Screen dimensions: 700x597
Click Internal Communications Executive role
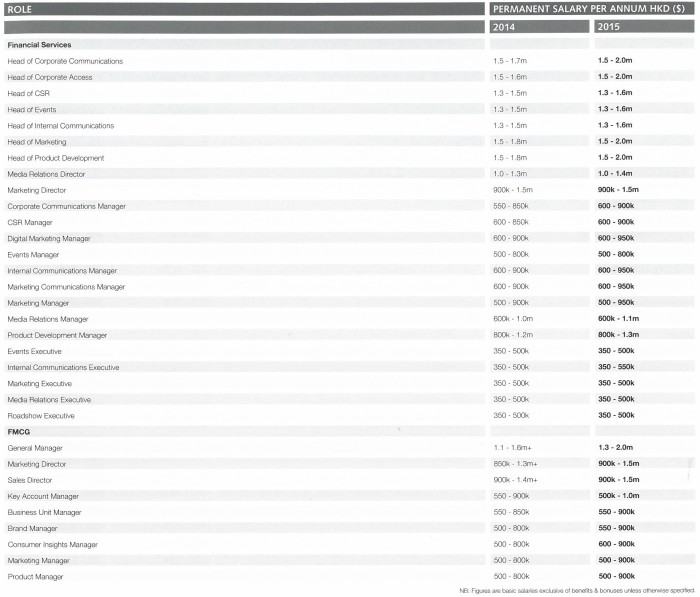63,367
